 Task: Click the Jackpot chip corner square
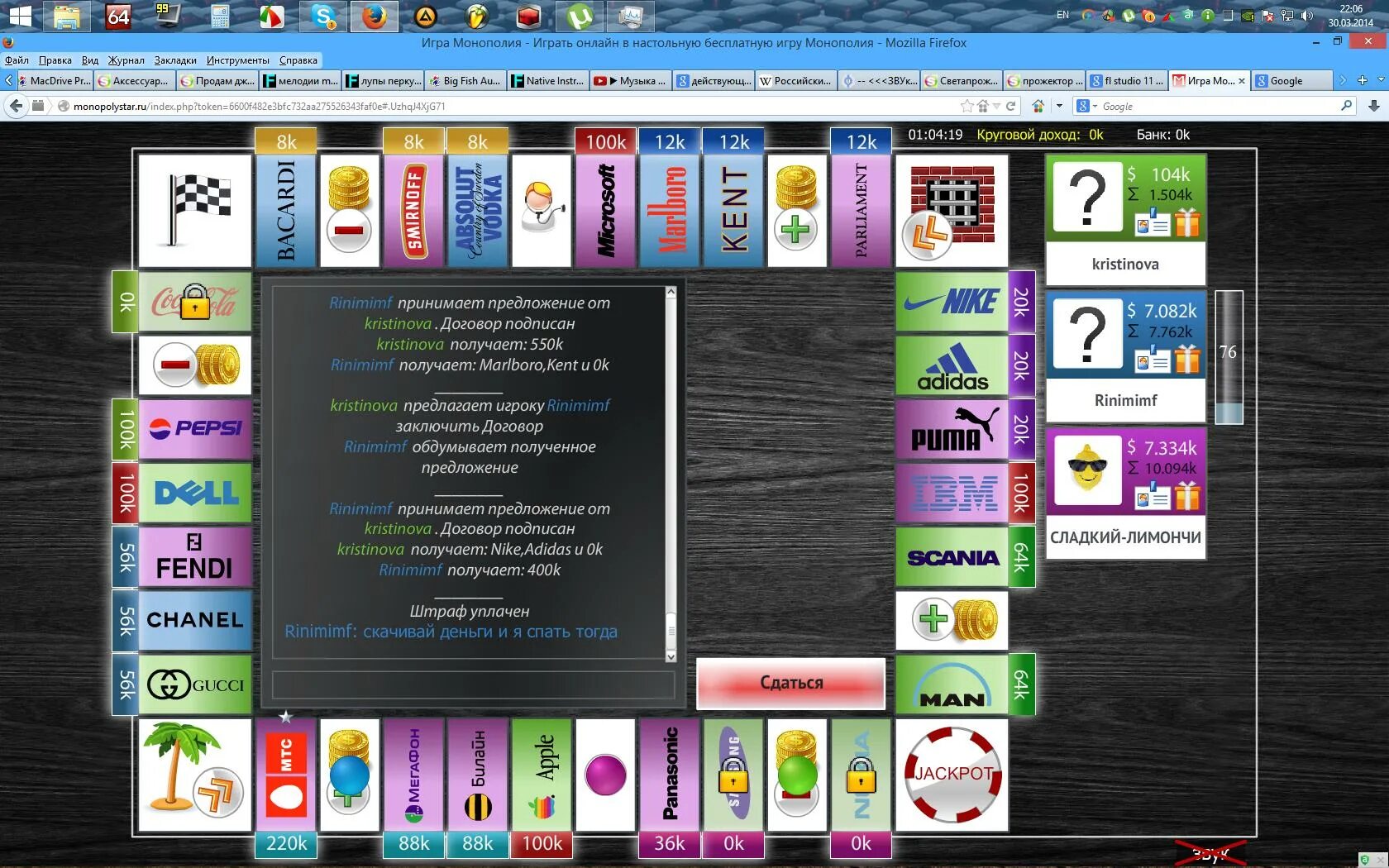tap(952, 775)
